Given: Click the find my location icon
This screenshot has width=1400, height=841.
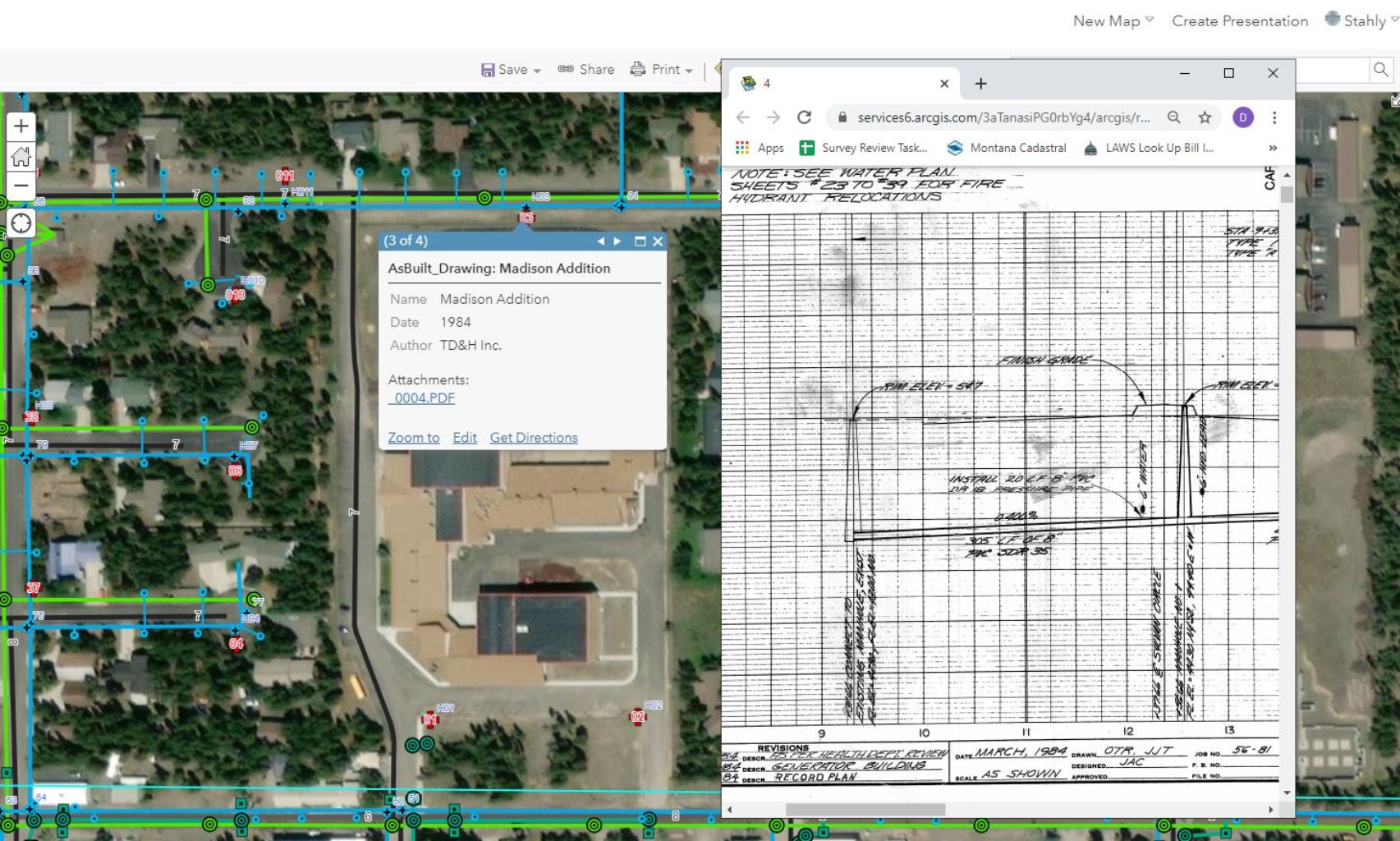Looking at the screenshot, I should point(21,223).
